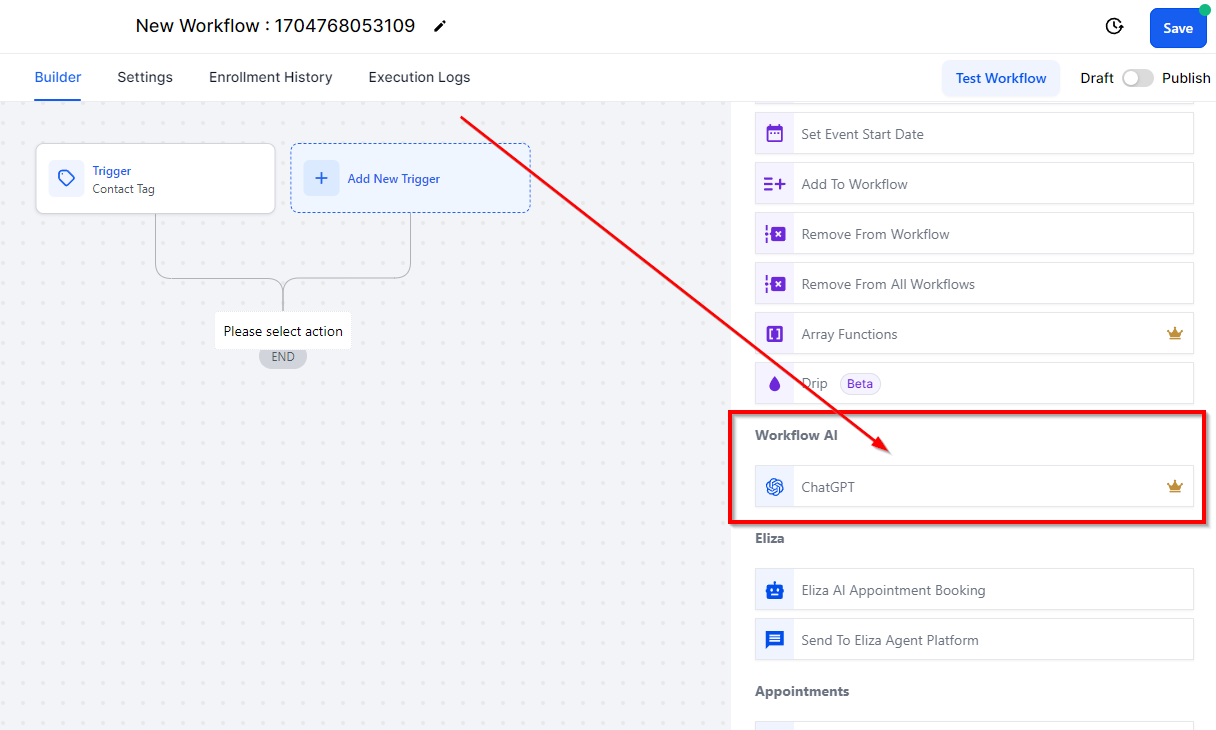Click the Send To Eliza chat bubble icon

(x=775, y=640)
